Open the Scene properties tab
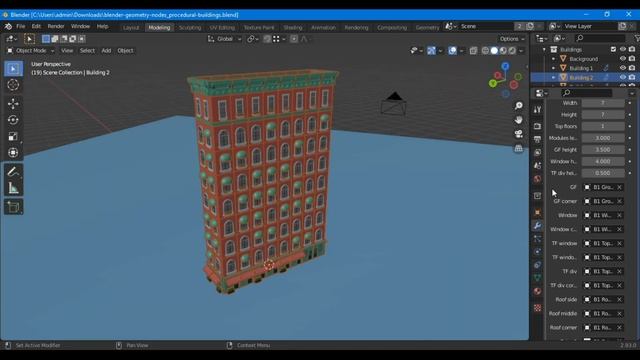The image size is (640, 360). pyautogui.click(x=537, y=166)
